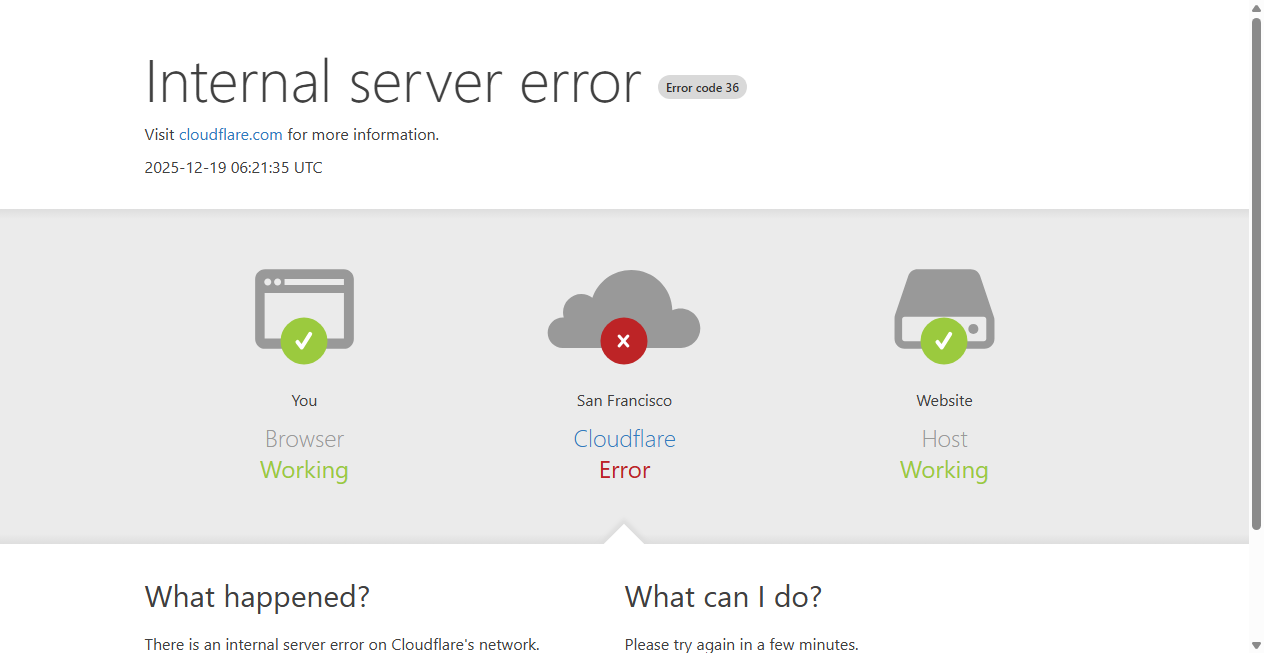Click text 'Please try again in a few minutes.'
Image resolution: width=1264 pixels, height=653 pixels.
point(742,645)
